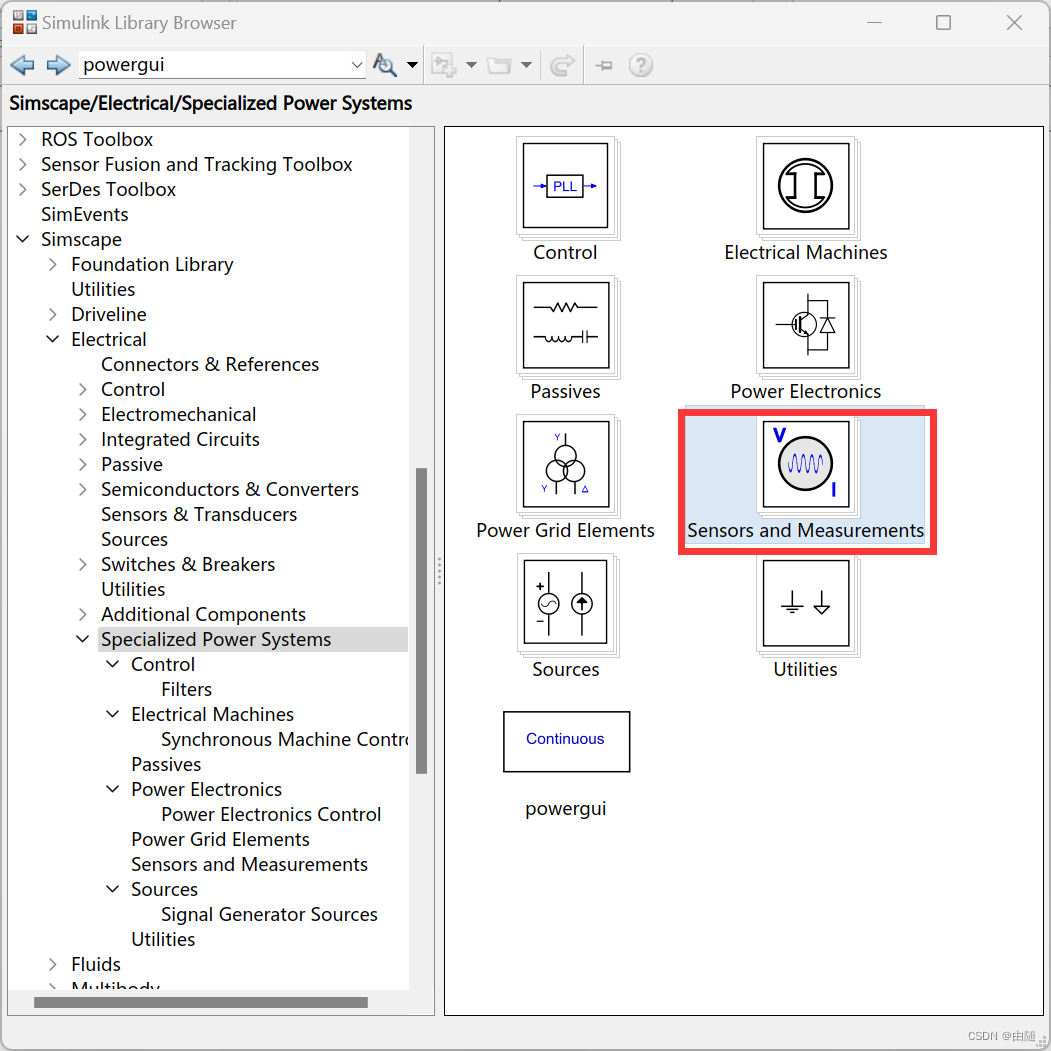This screenshot has width=1051, height=1051.
Task: Select Sensors and Measurements in the tree
Action: pos(249,864)
